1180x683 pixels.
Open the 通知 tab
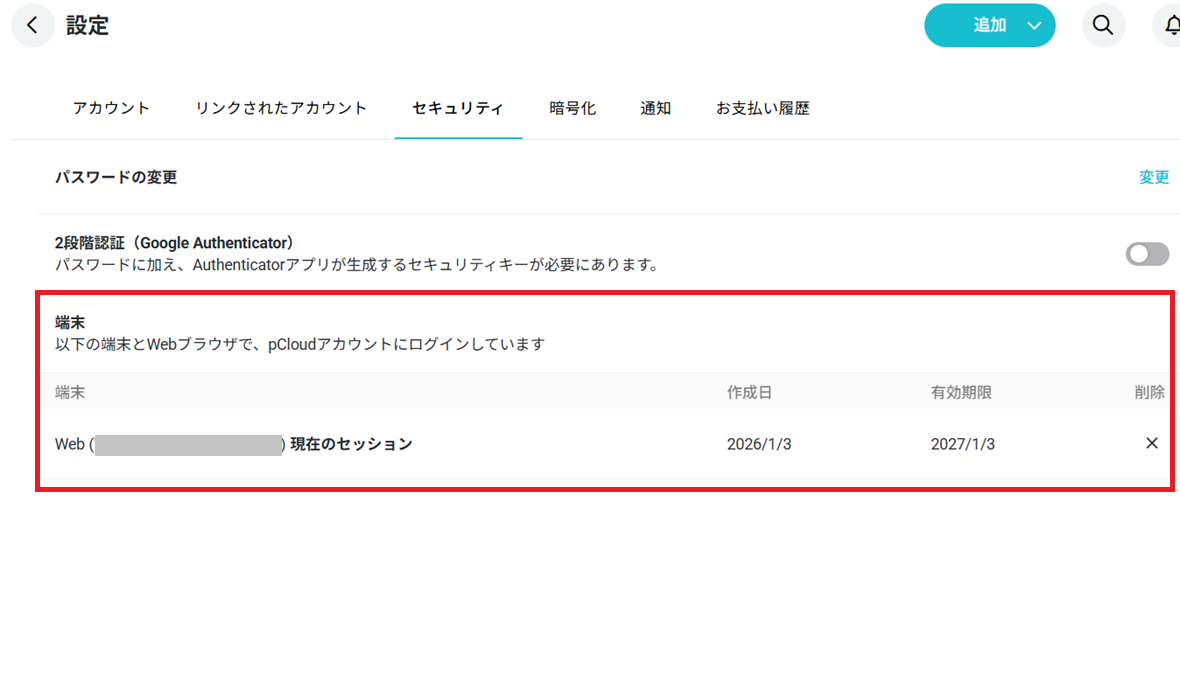click(655, 108)
